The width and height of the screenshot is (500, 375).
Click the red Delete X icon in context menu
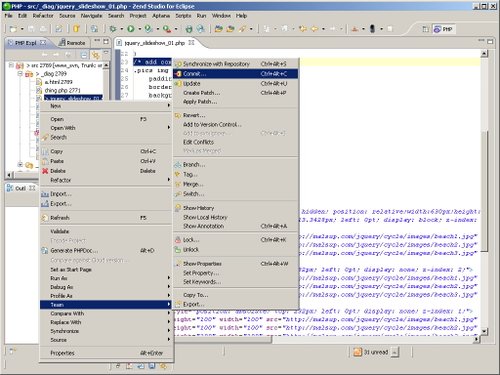tap(45, 171)
